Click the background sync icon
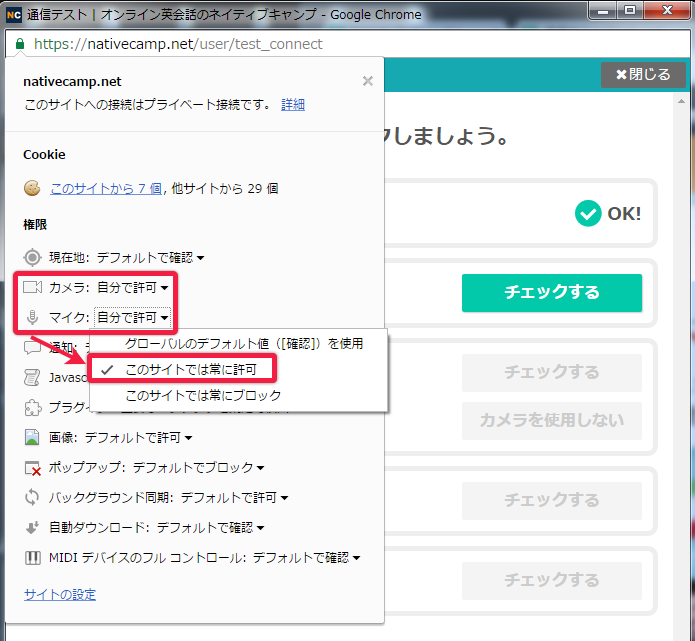This screenshot has height=641, width=695. coord(32,497)
